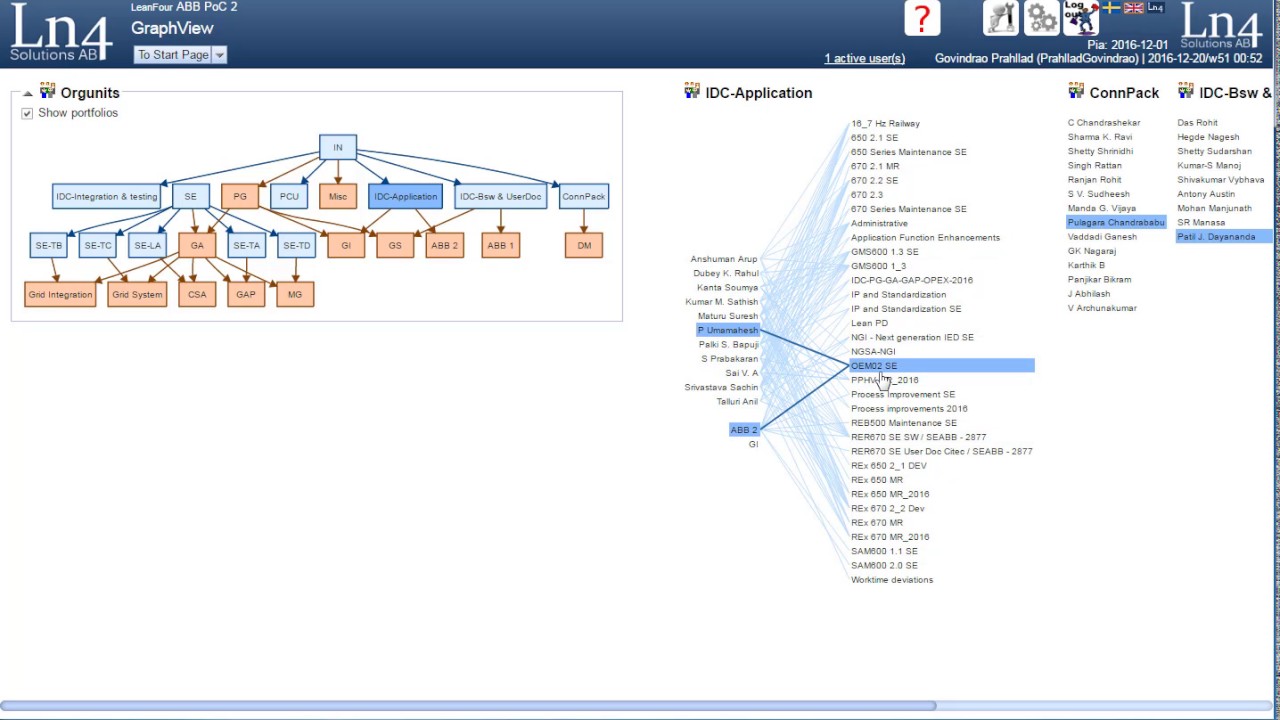This screenshot has height=720, width=1280.
Task: Select the SE-LA node
Action: click(x=147, y=245)
